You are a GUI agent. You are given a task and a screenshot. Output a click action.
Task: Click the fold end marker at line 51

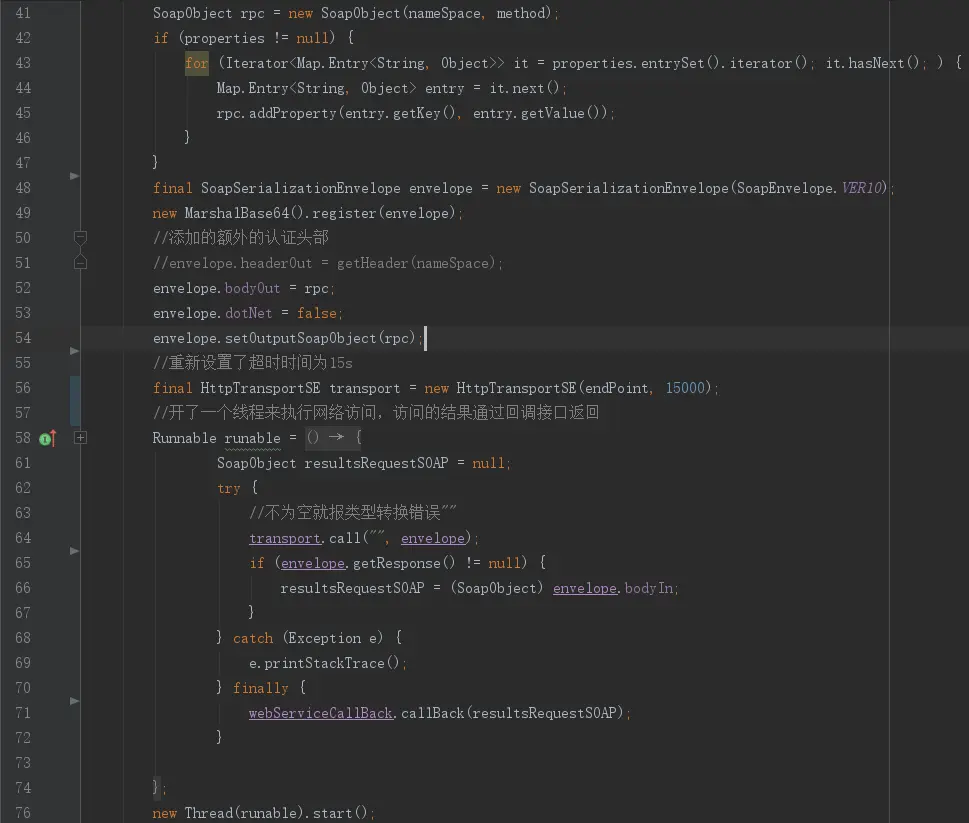(80, 263)
